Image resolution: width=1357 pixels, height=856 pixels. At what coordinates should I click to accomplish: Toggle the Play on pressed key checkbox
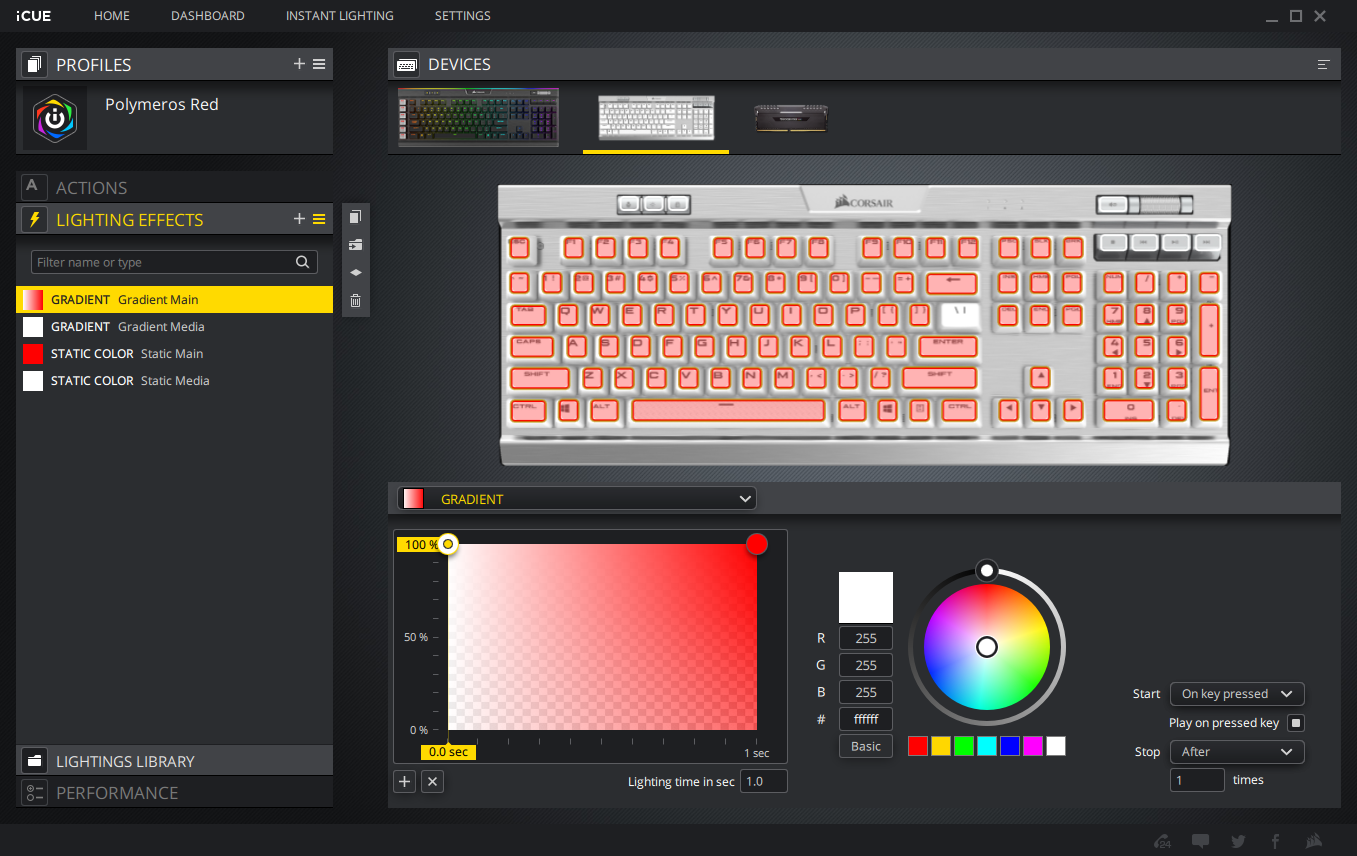pos(1295,723)
